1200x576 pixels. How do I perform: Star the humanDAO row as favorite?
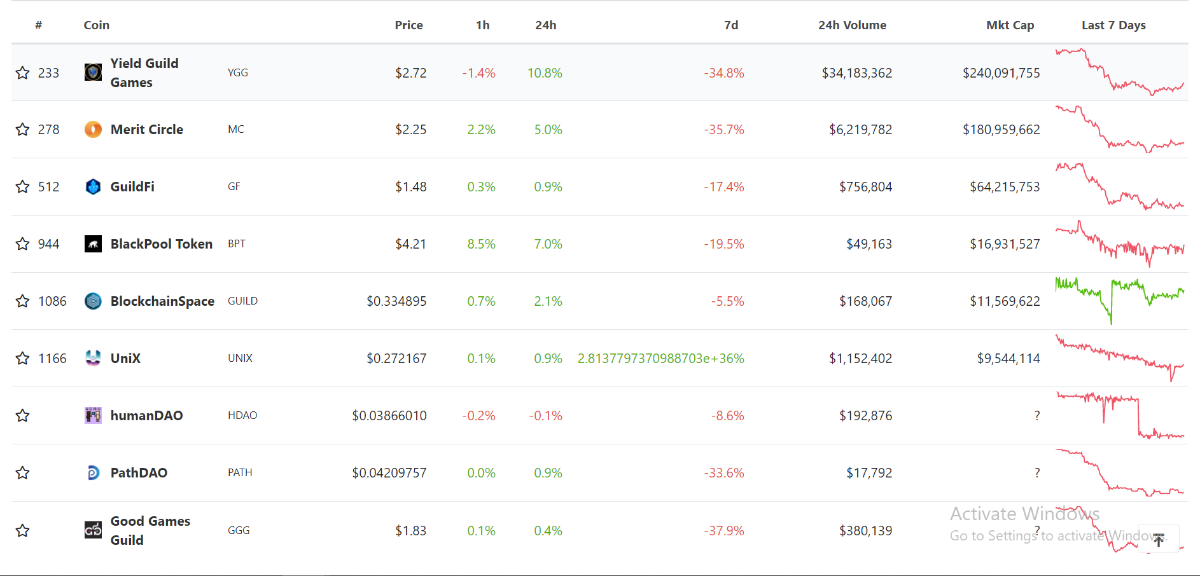pos(22,416)
